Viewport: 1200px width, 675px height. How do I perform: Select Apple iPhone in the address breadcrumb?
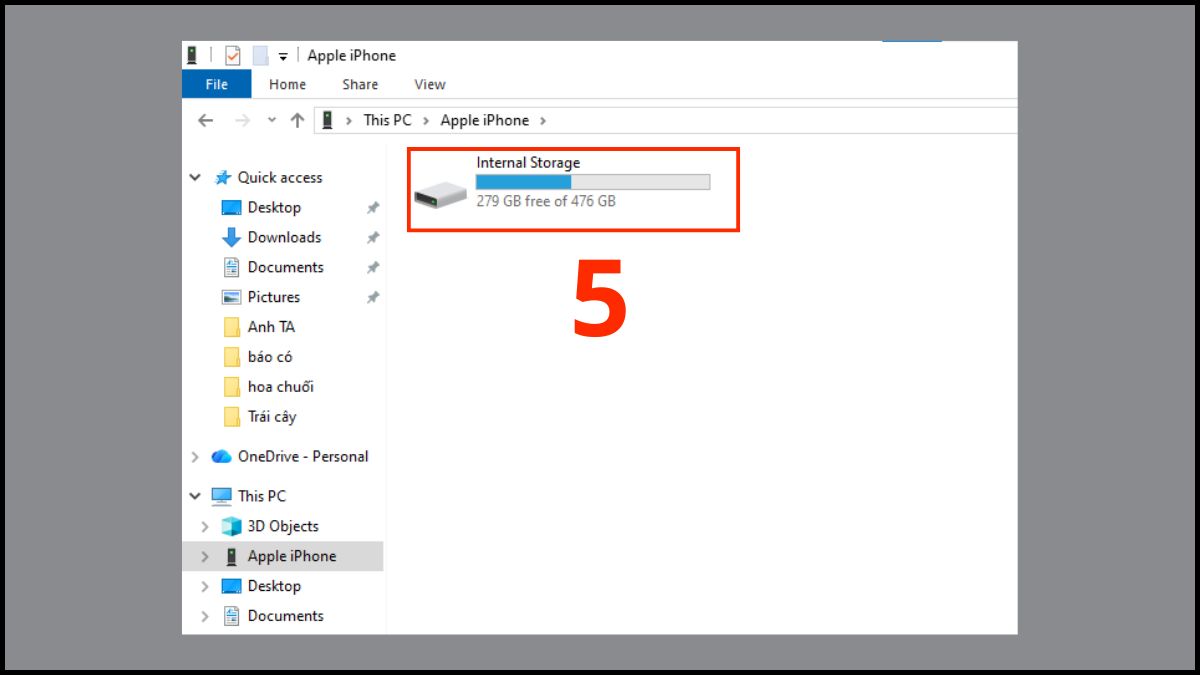pyautogui.click(x=485, y=120)
